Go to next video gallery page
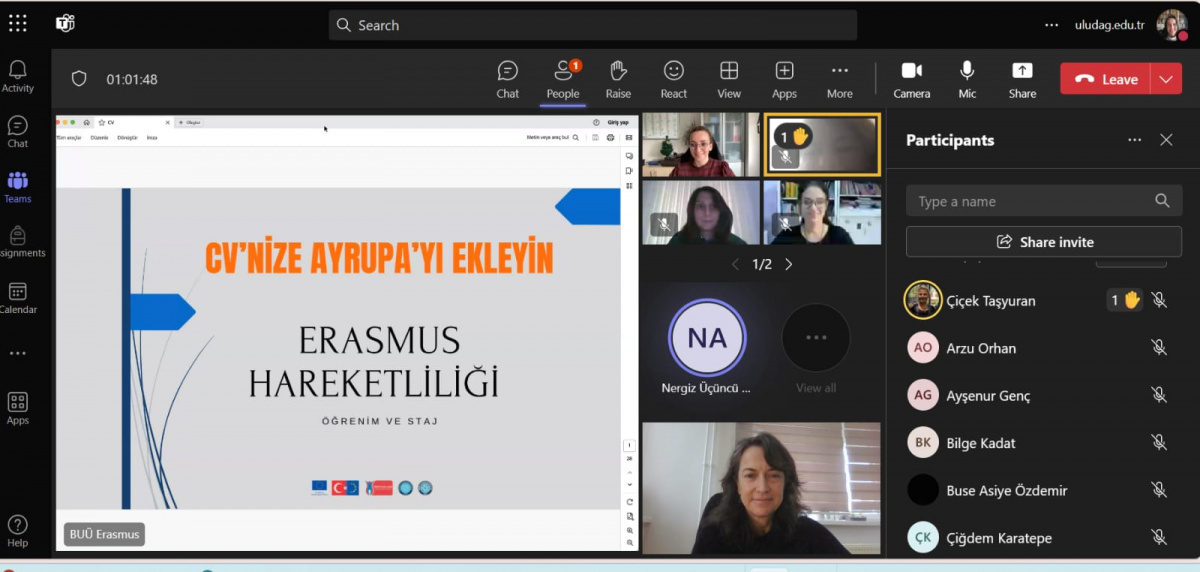 (x=788, y=264)
